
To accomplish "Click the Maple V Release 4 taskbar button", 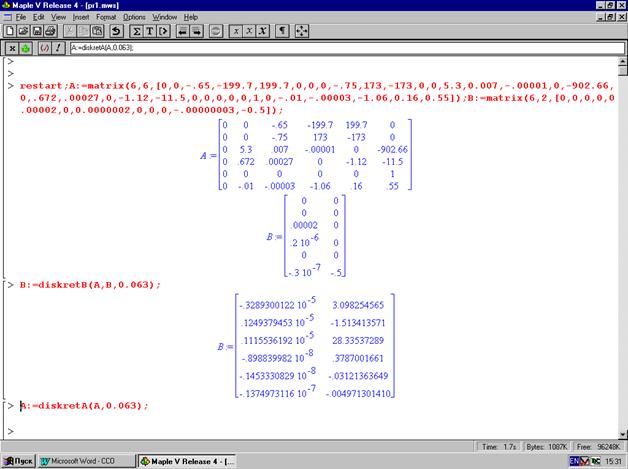I will pyautogui.click(x=186, y=461).
